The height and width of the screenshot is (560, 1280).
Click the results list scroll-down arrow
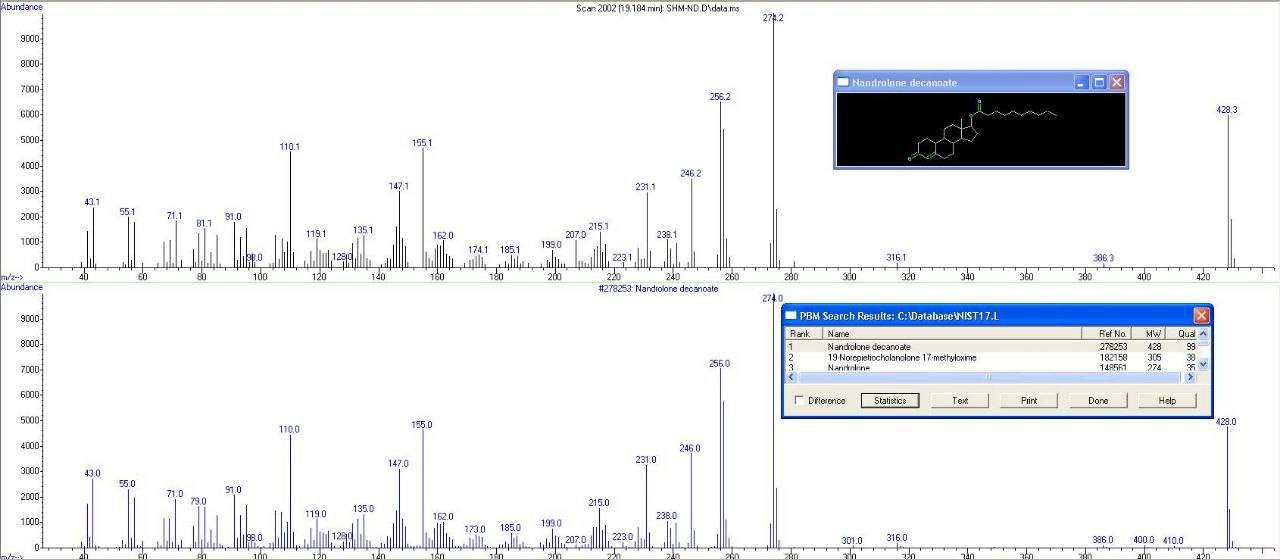[x=1203, y=365]
